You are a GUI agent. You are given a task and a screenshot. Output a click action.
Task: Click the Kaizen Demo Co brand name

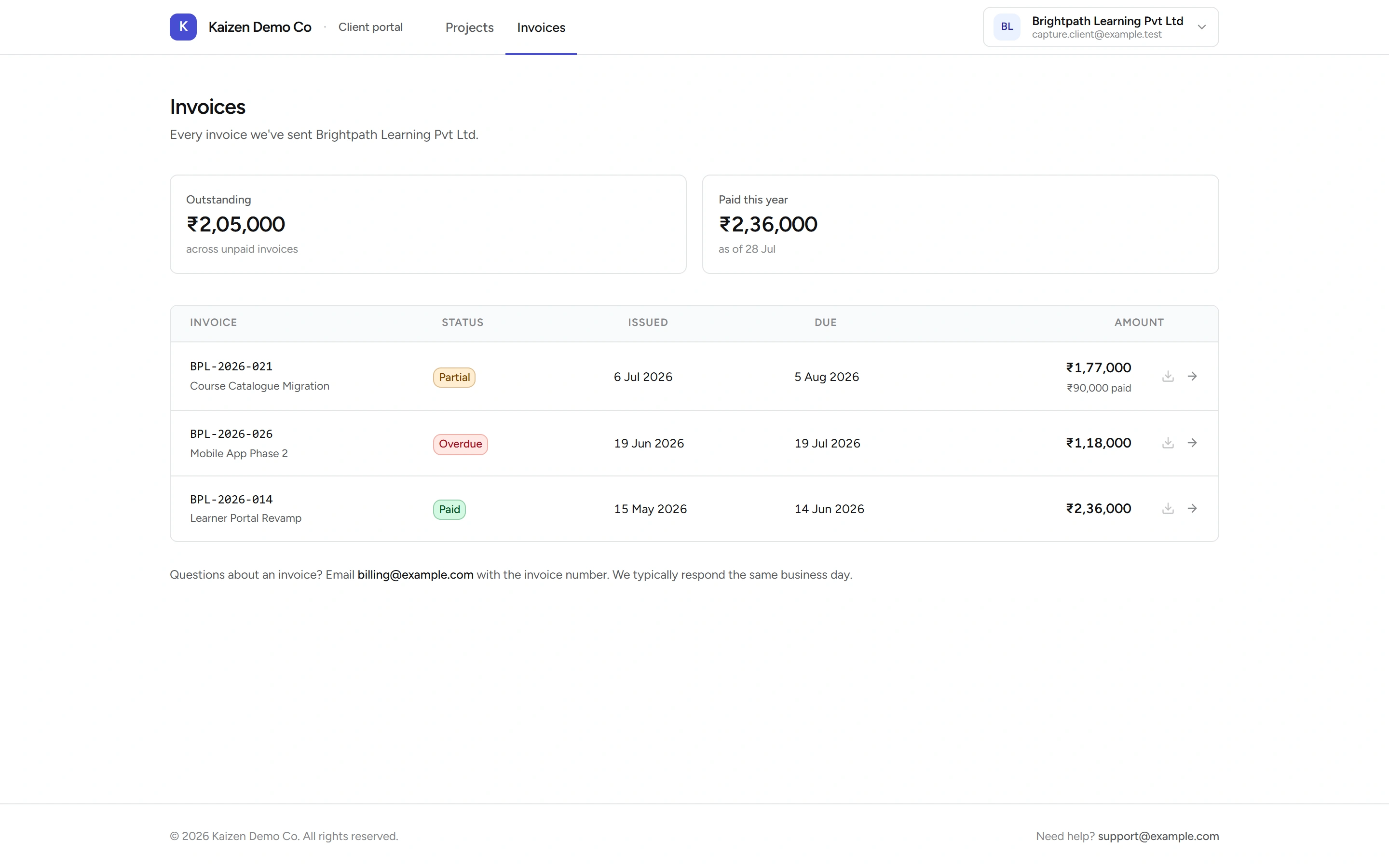pos(259,27)
